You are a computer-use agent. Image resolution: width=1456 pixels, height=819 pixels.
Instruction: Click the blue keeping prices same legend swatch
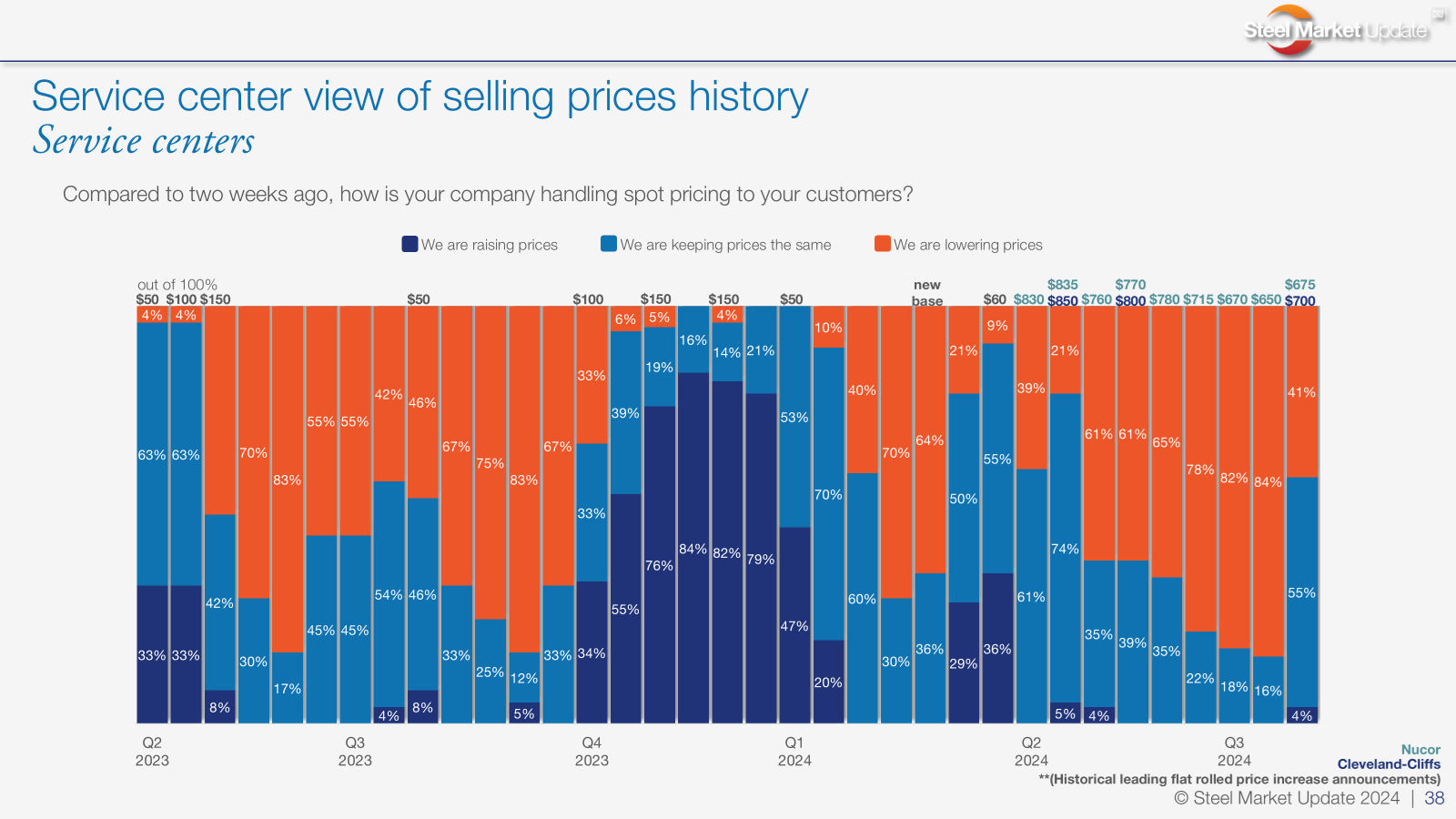(x=609, y=244)
